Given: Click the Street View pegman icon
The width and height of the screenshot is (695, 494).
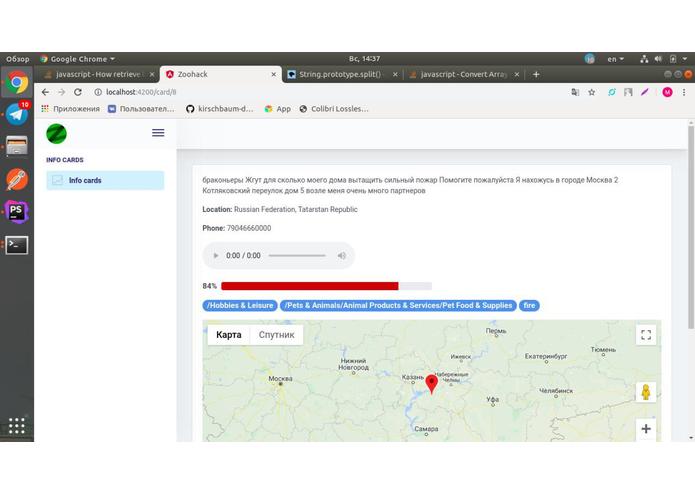Looking at the screenshot, I should click(646, 392).
